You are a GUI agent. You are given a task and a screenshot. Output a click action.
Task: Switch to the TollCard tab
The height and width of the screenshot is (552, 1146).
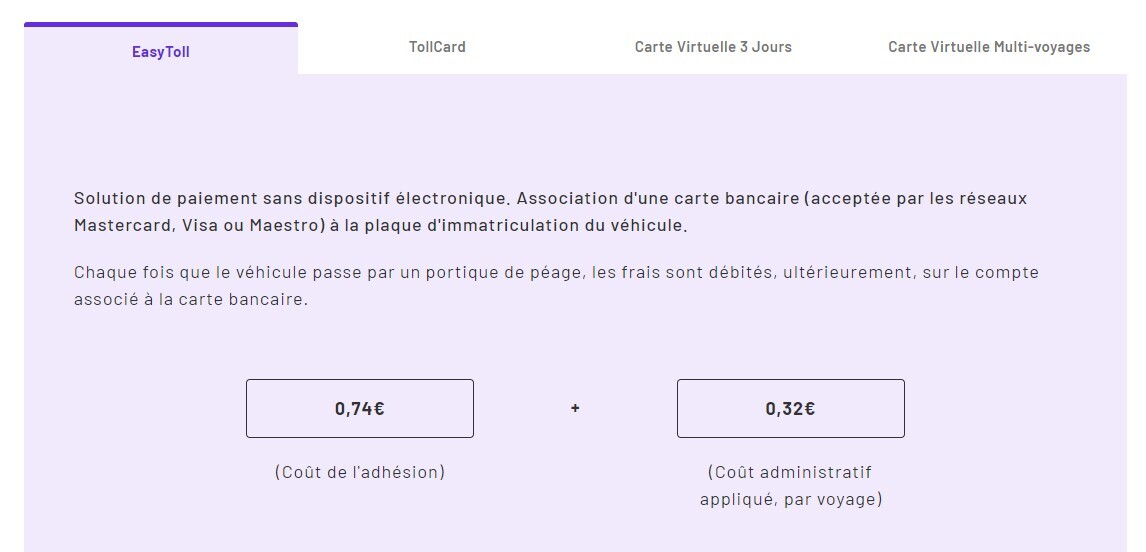[x=437, y=47]
